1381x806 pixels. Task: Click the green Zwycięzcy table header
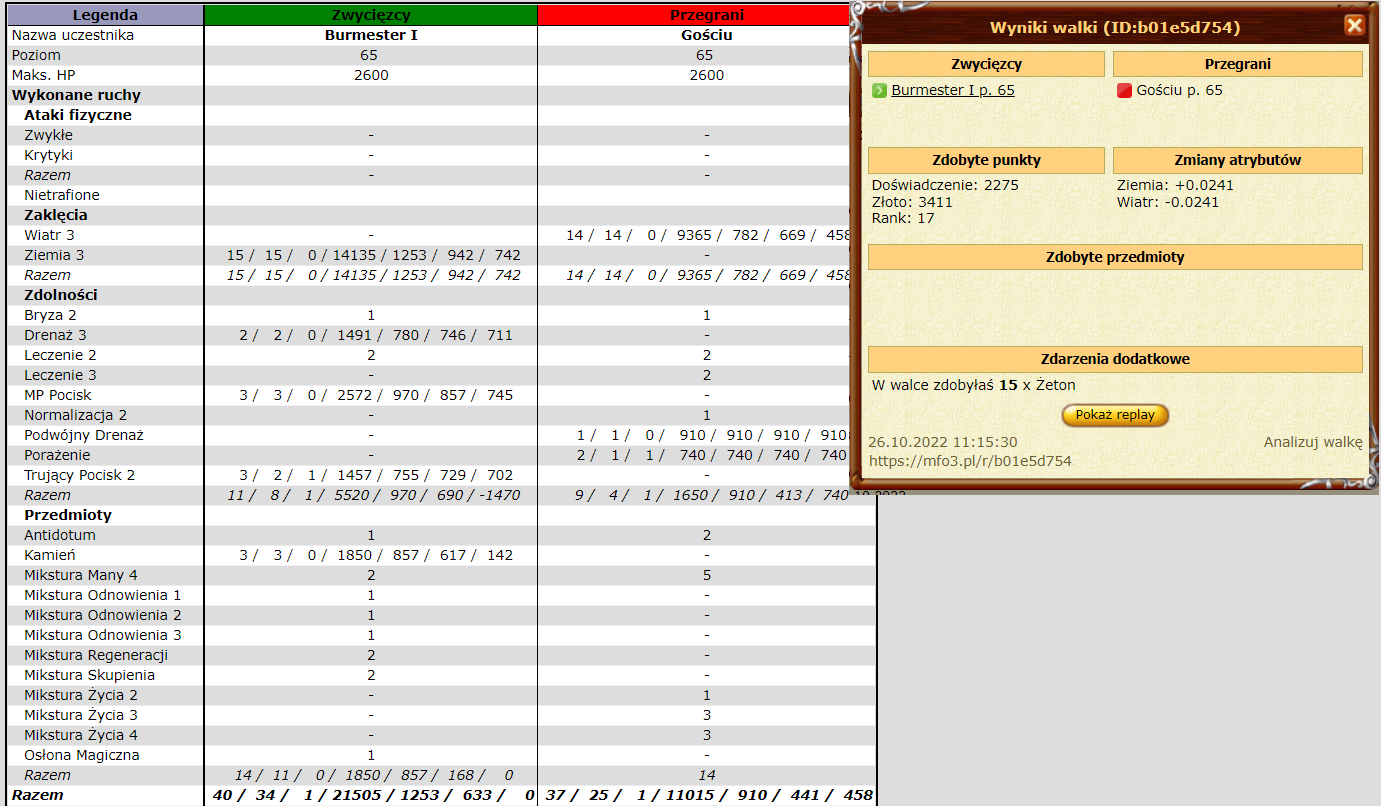(371, 15)
